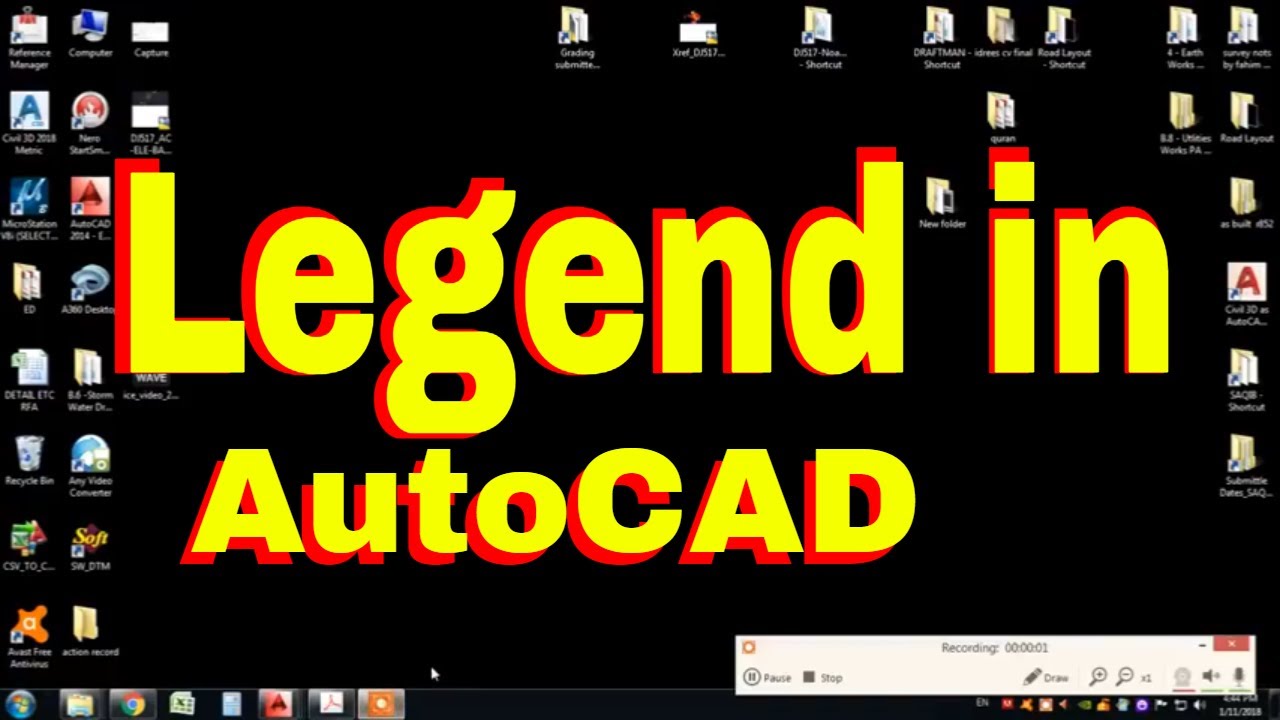Open the Recycle Bin
The width and height of the screenshot is (1280, 720).
[x=29, y=461]
